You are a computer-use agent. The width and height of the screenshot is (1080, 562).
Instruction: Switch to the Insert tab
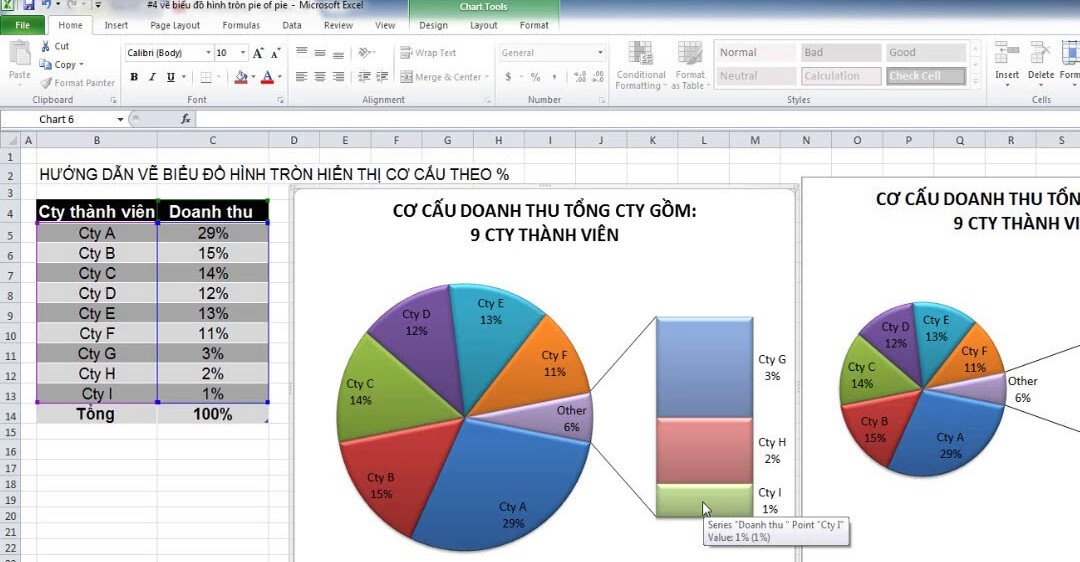(x=116, y=25)
